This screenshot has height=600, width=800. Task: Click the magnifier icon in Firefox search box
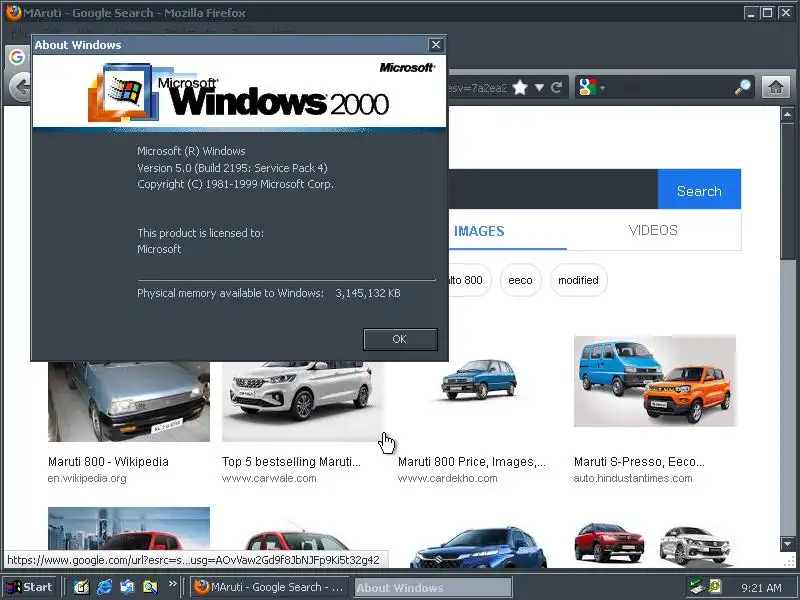pos(742,88)
